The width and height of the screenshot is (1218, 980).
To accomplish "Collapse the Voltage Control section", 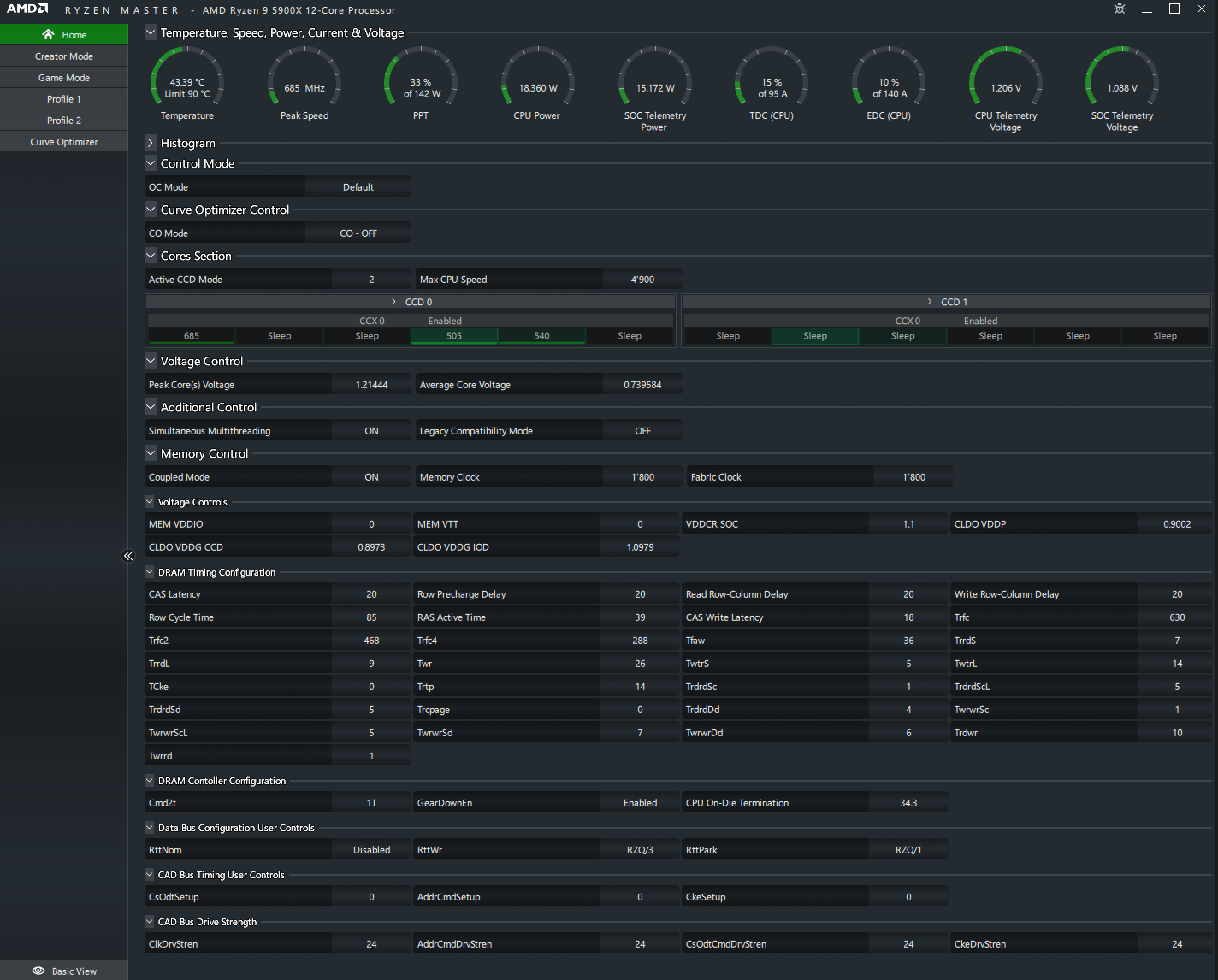I will click(x=151, y=361).
